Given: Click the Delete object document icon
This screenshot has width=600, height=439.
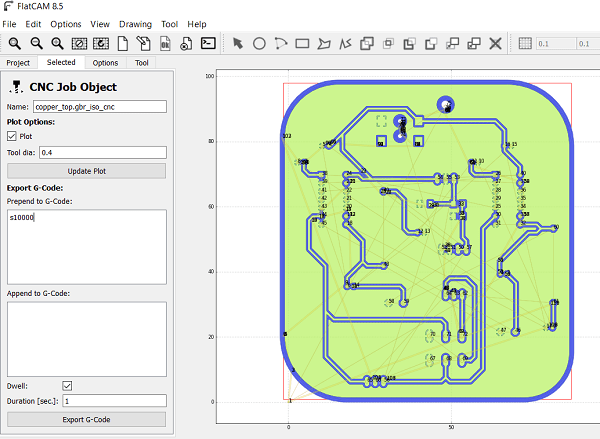Looking at the screenshot, I should 186,43.
